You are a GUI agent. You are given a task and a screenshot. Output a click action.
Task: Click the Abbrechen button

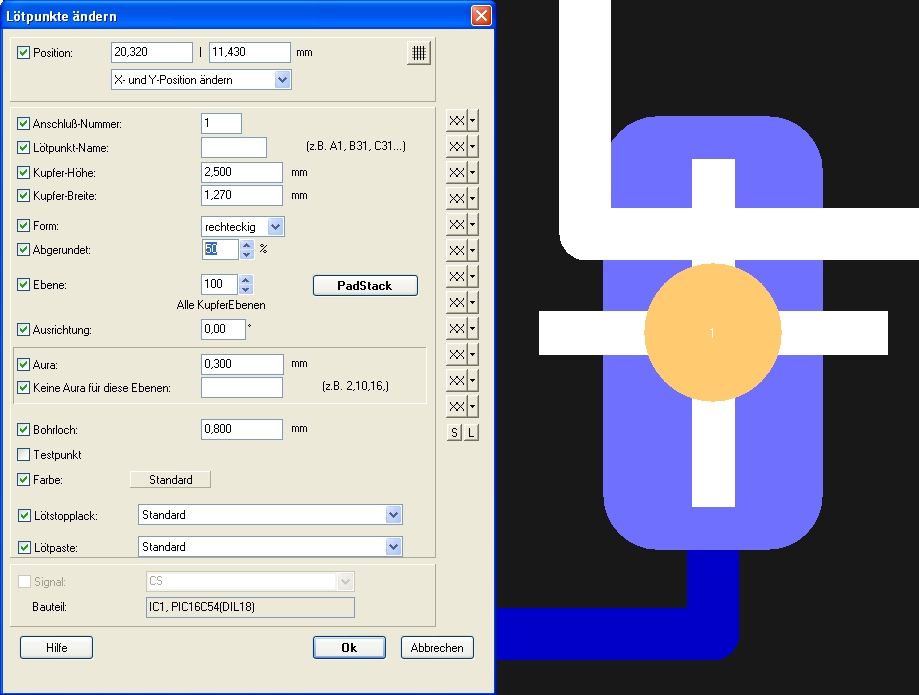437,647
